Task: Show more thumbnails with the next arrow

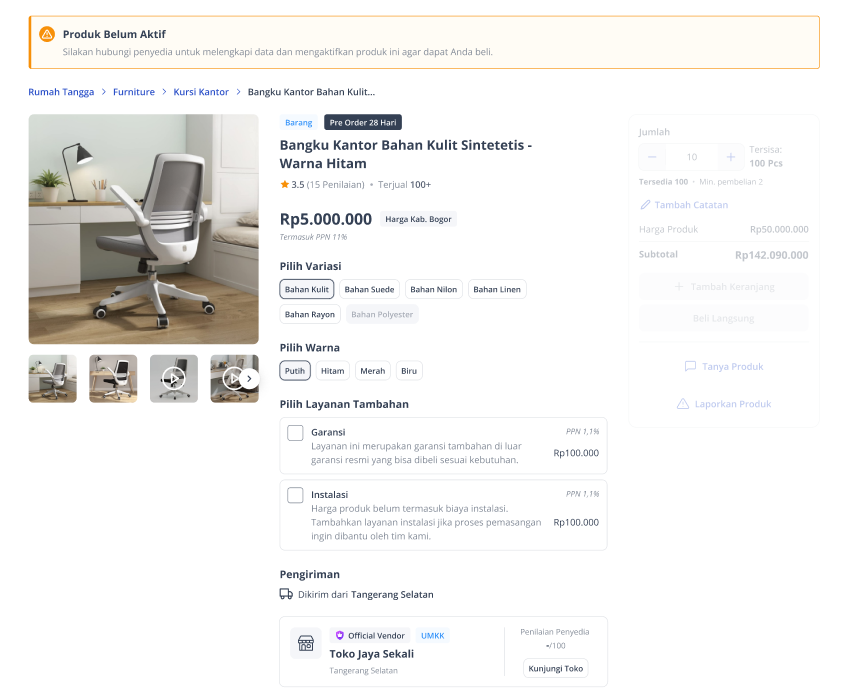Action: pos(249,379)
